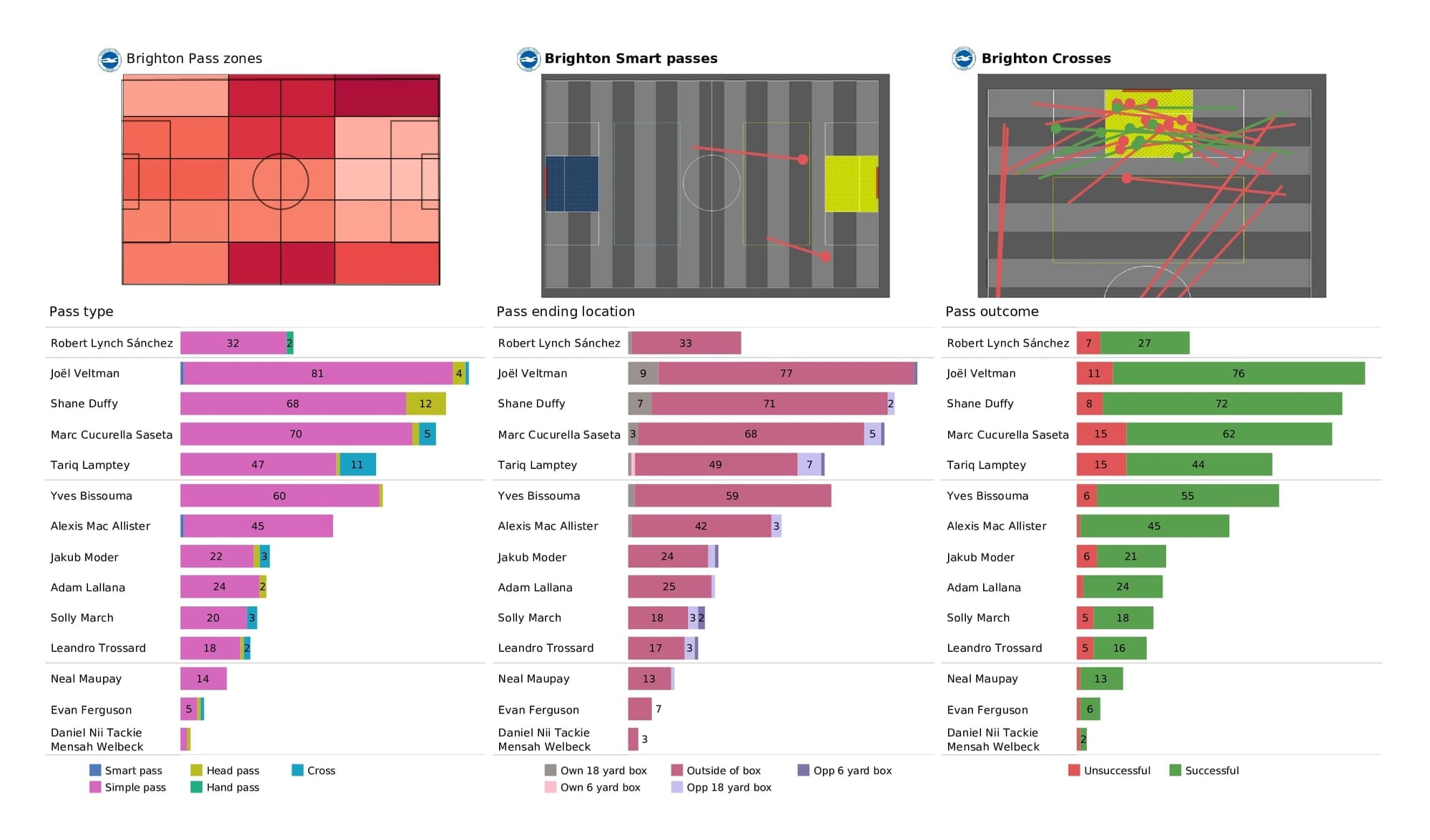
Task: Select the Cross legend icon
Action: (297, 770)
